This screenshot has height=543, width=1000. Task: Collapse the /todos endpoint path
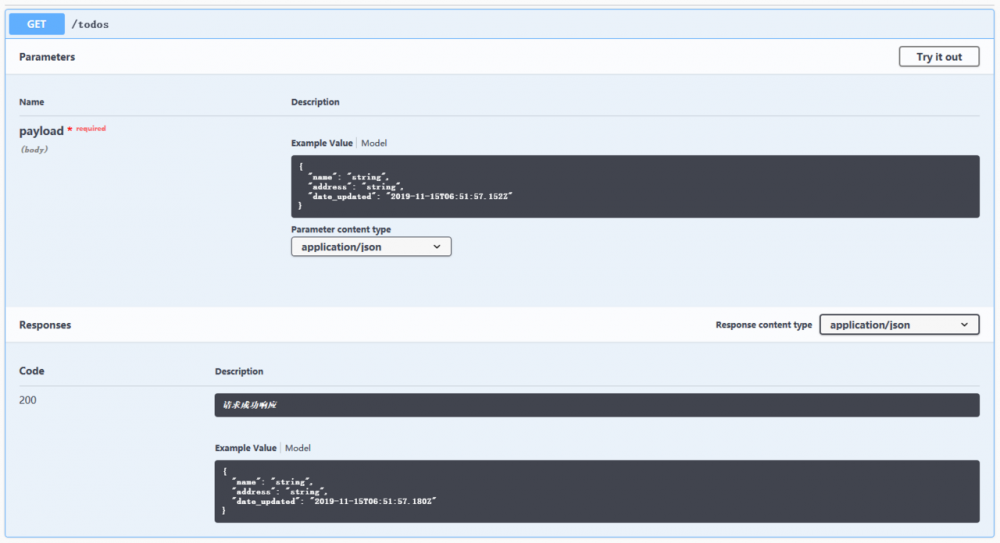click(x=90, y=24)
